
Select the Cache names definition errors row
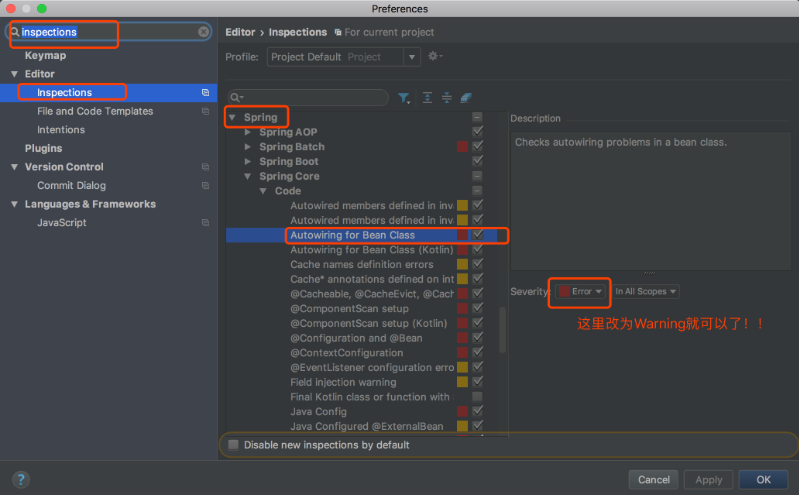coord(362,265)
